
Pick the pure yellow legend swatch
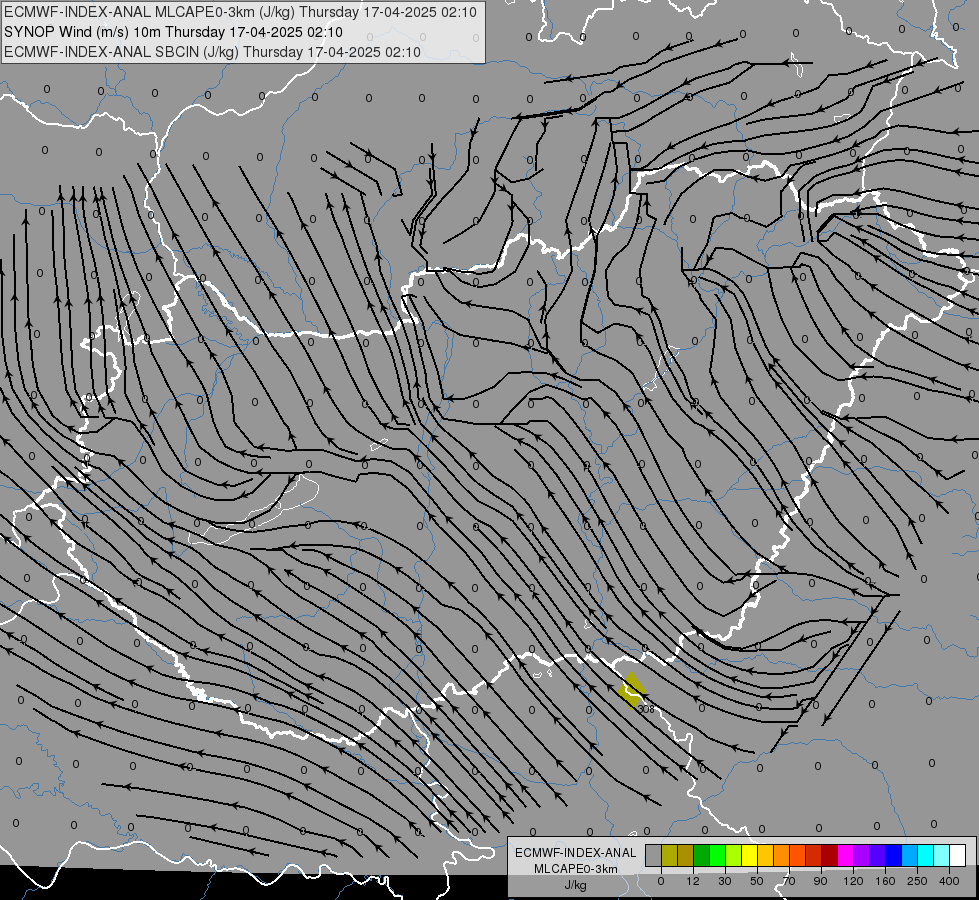pos(749,855)
